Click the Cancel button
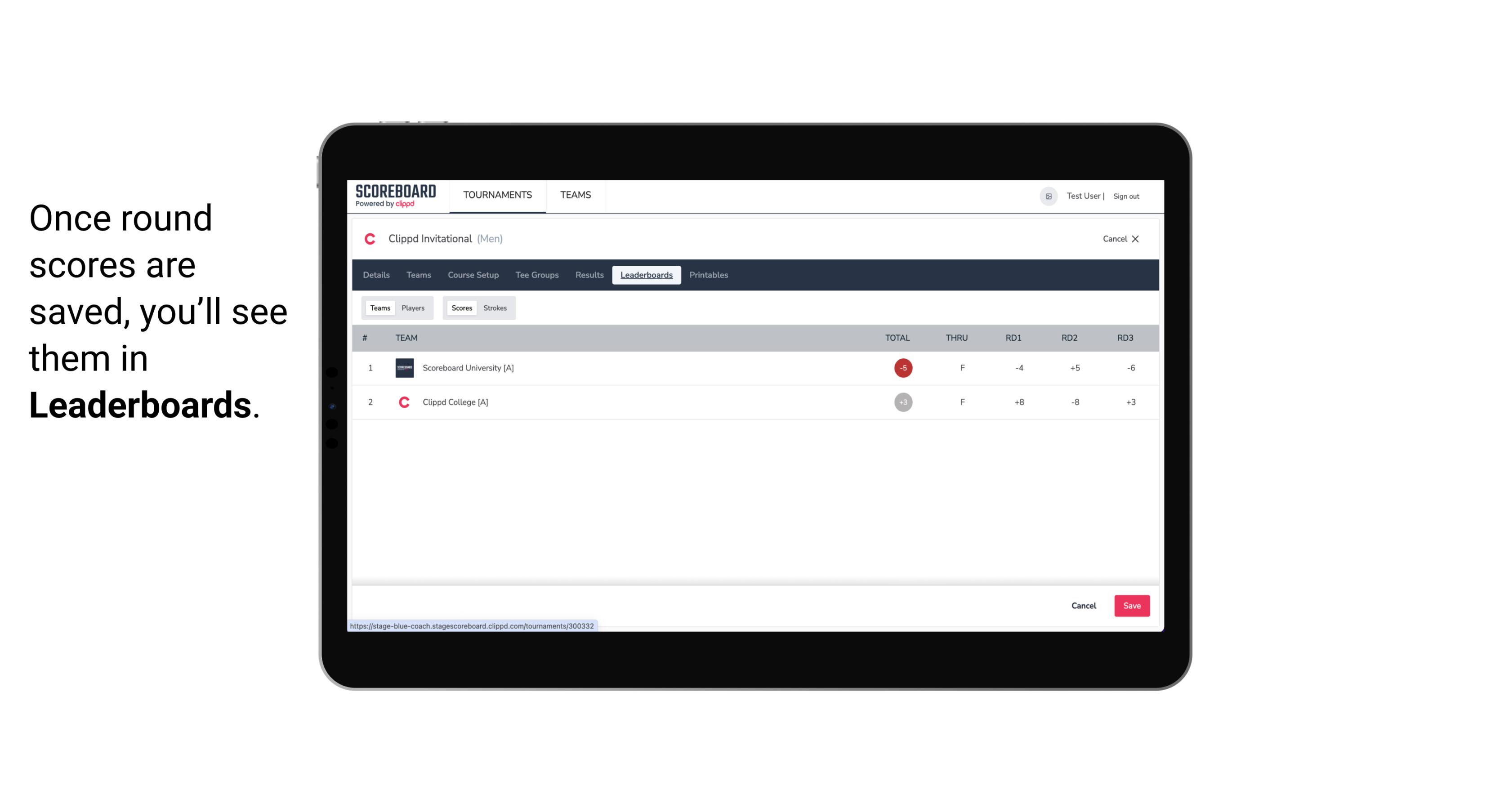 [1083, 605]
